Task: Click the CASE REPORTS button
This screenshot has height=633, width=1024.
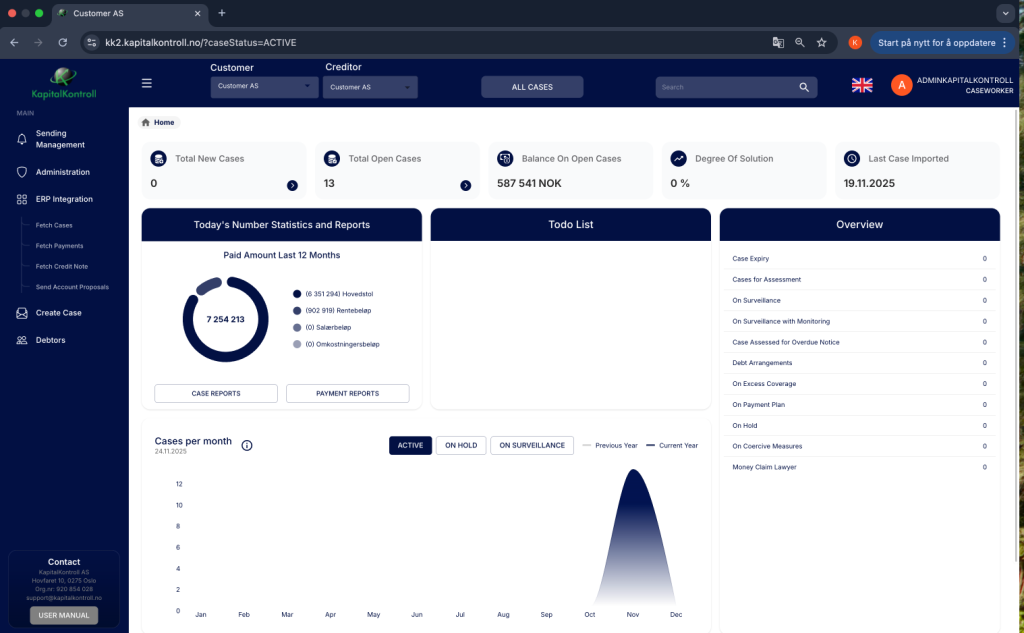Action: coord(216,393)
